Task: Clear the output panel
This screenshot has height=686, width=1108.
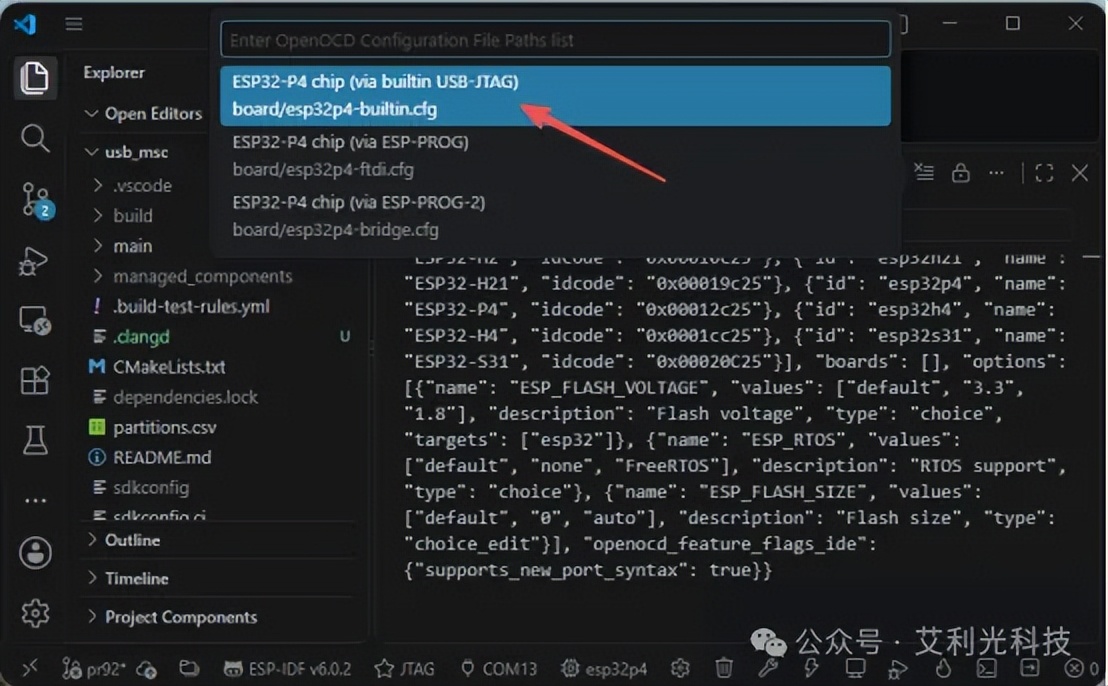Action: pos(924,172)
